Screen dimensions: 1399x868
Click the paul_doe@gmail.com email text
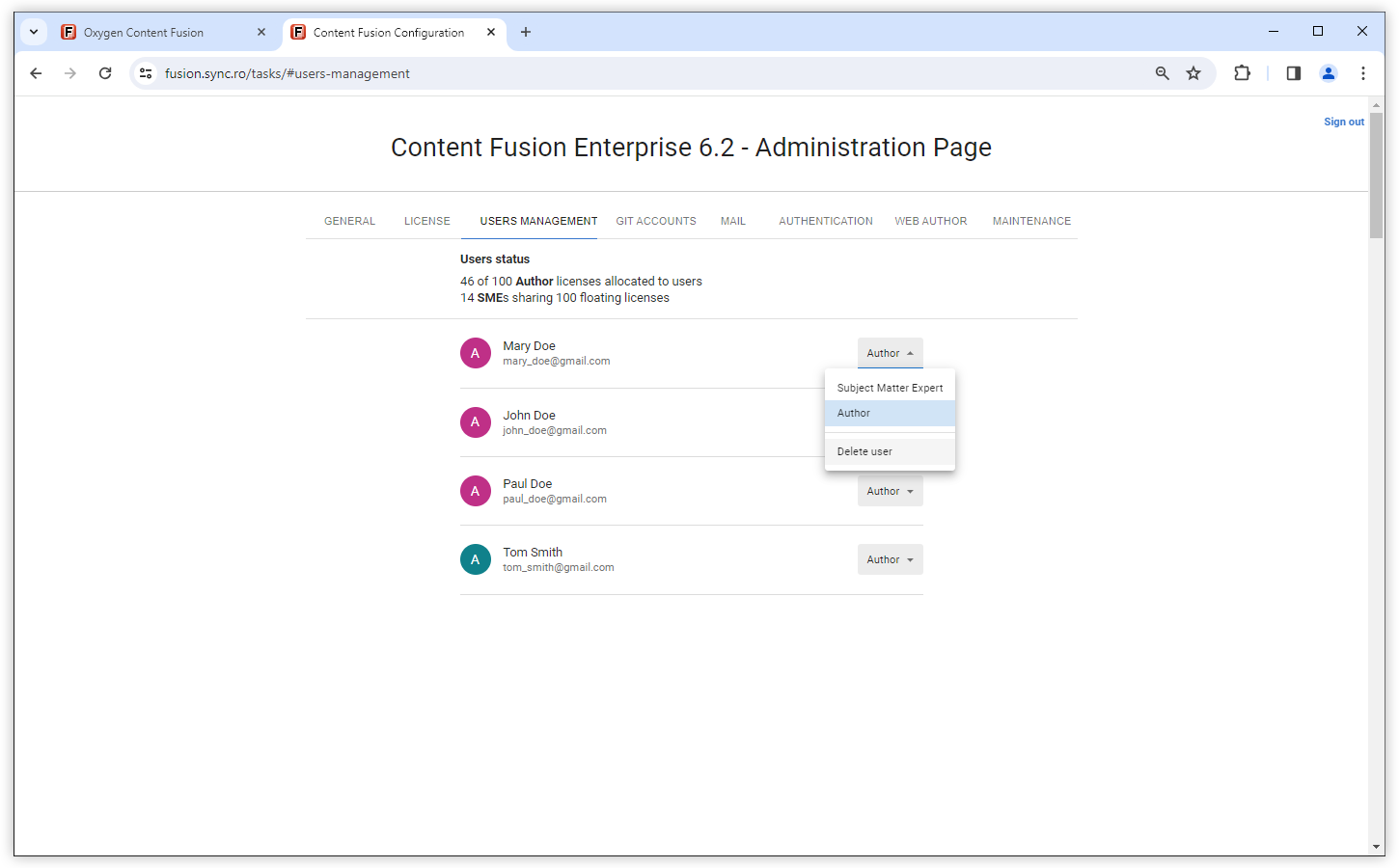[x=555, y=499]
